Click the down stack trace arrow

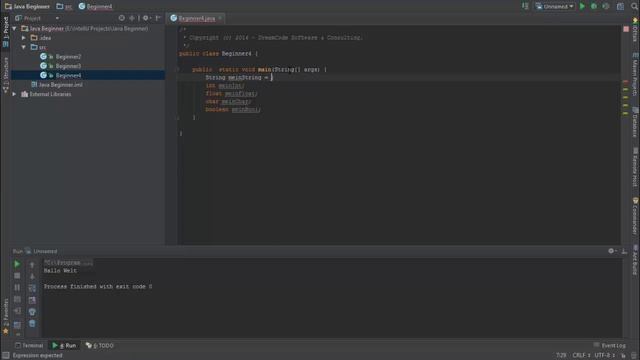[32, 276]
